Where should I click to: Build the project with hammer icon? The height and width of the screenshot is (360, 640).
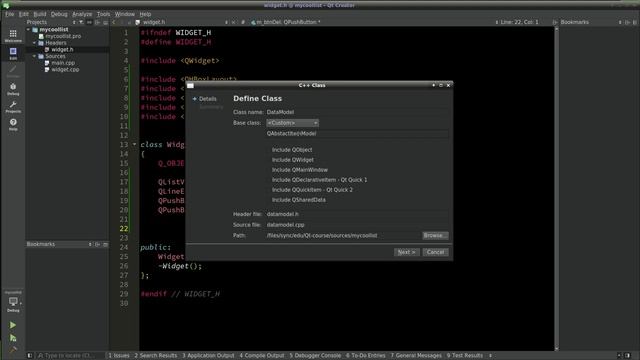pos(13,350)
